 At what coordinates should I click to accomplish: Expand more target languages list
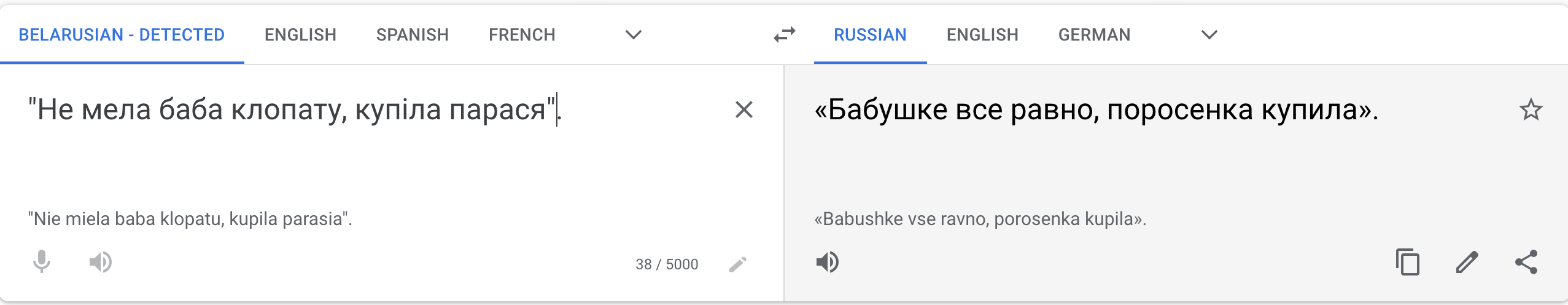[x=1209, y=34]
